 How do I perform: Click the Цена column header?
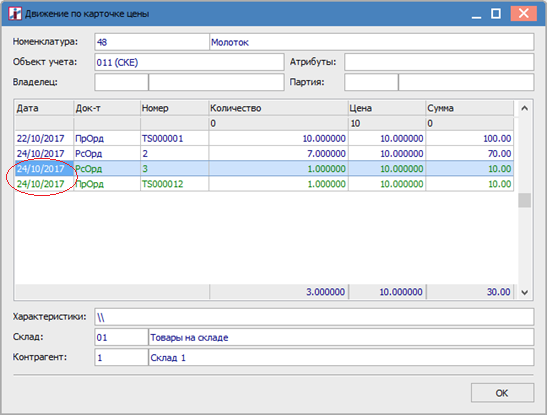(x=387, y=108)
